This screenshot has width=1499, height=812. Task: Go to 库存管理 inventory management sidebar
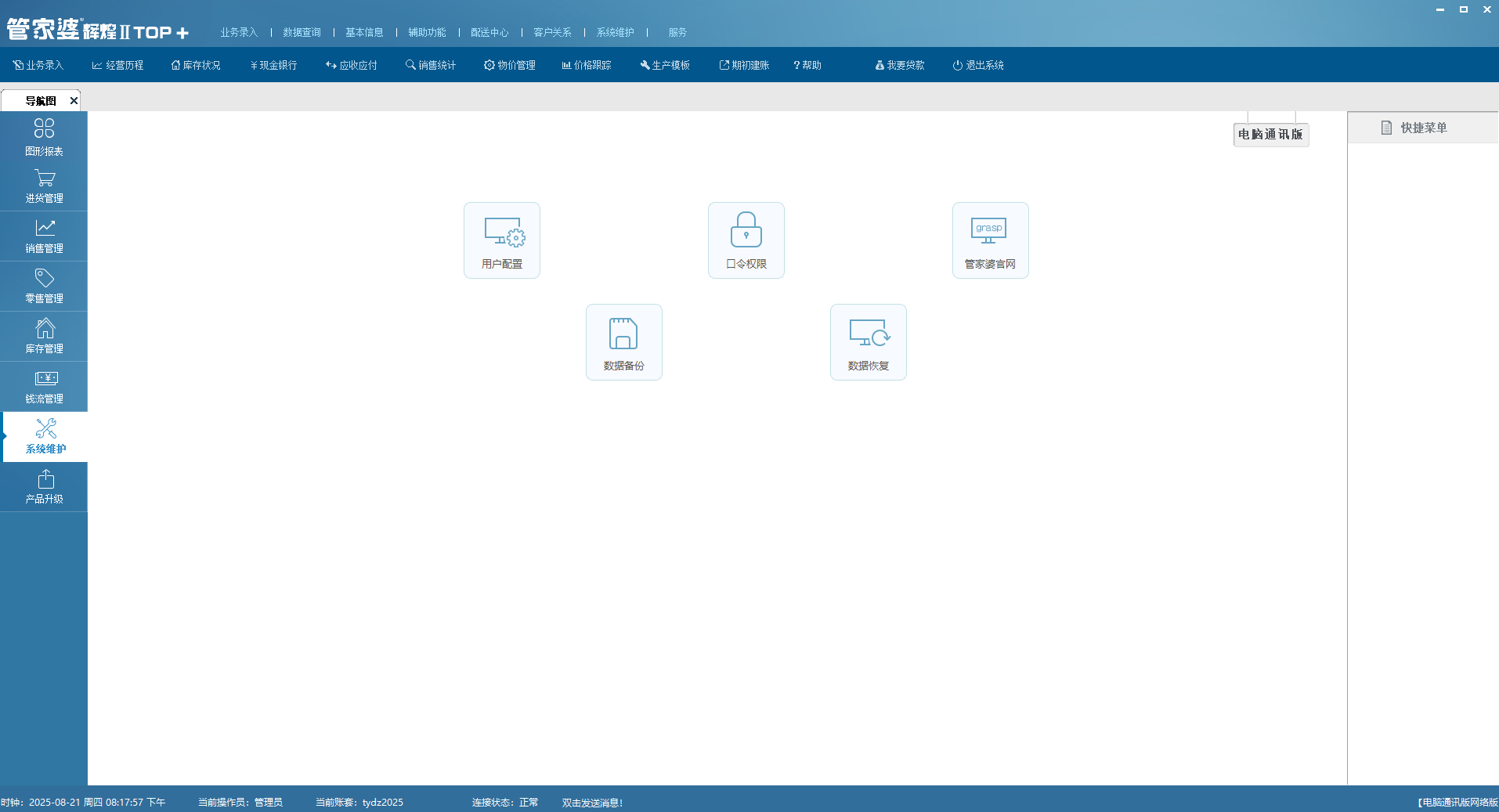point(44,337)
